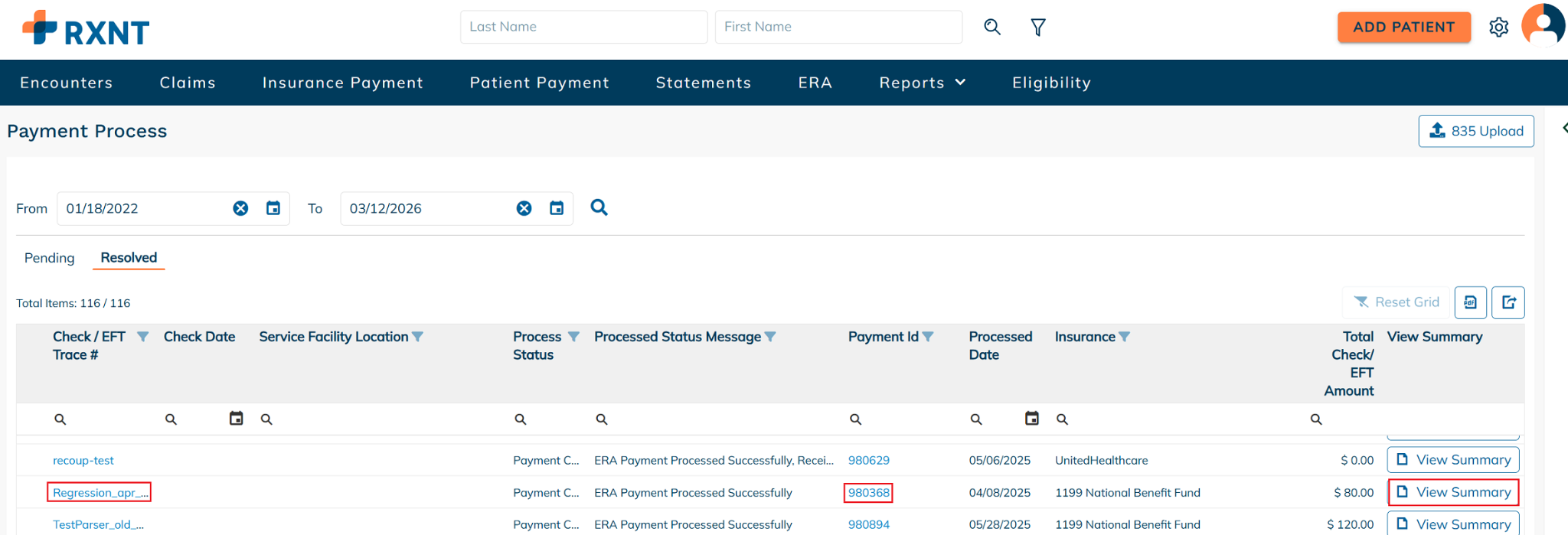The height and width of the screenshot is (535, 1568).
Task: Run the date range search
Action: click(599, 207)
